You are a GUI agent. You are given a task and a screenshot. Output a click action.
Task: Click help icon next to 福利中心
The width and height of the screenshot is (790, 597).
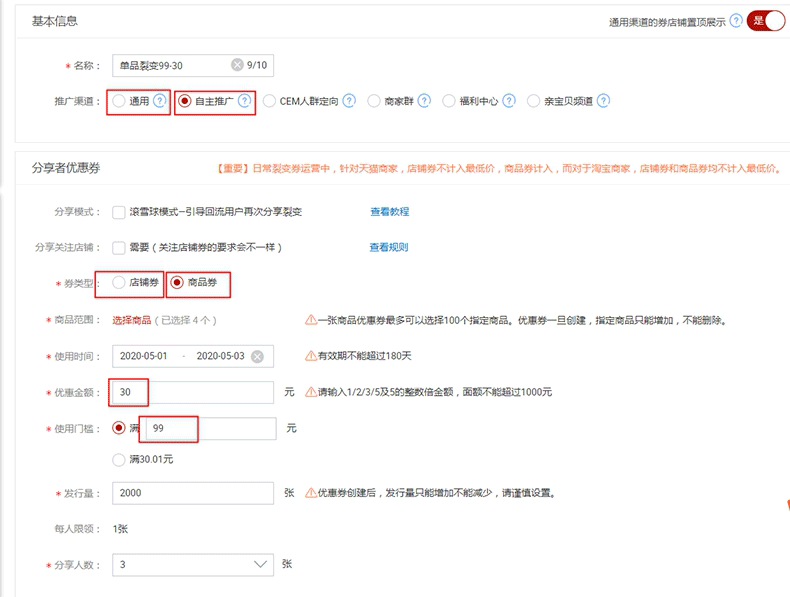coord(509,101)
